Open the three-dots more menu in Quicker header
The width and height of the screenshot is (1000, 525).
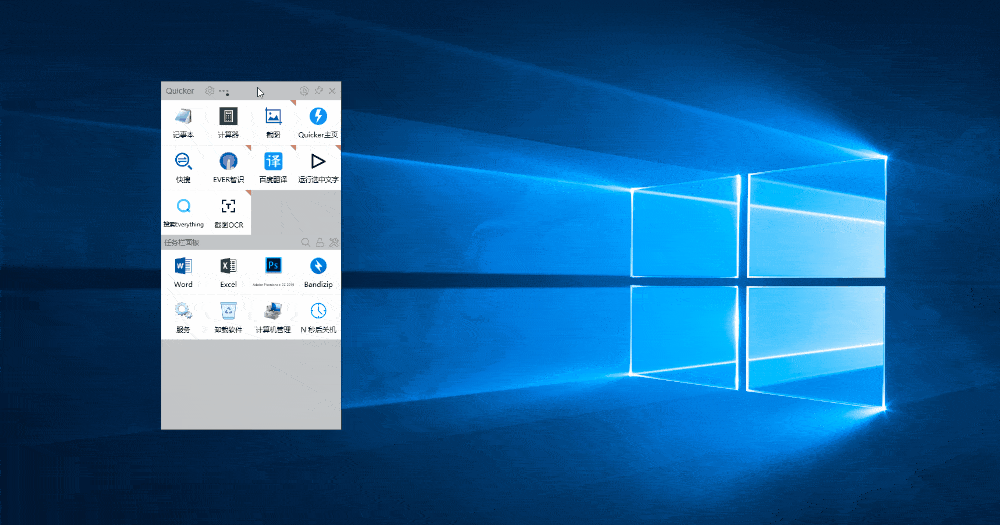pyautogui.click(x=224, y=92)
